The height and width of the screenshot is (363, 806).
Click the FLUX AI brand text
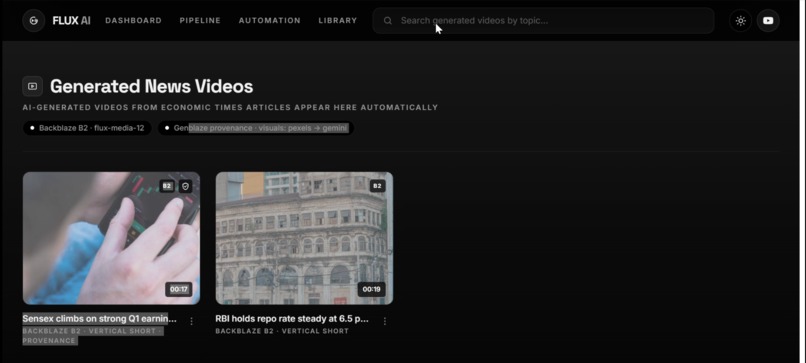(x=71, y=21)
